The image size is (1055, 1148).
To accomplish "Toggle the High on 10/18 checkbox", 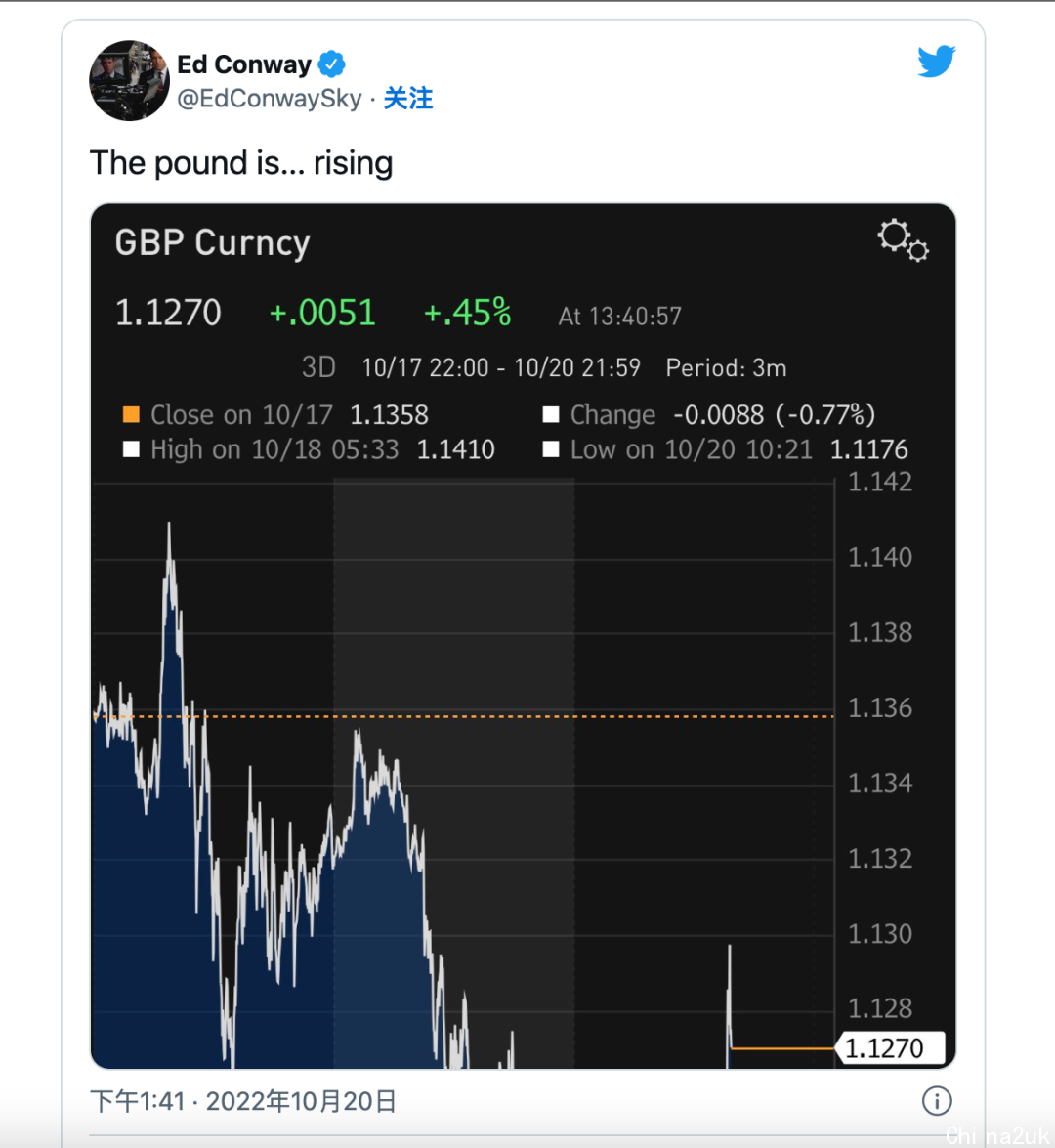I will pyautogui.click(x=131, y=449).
